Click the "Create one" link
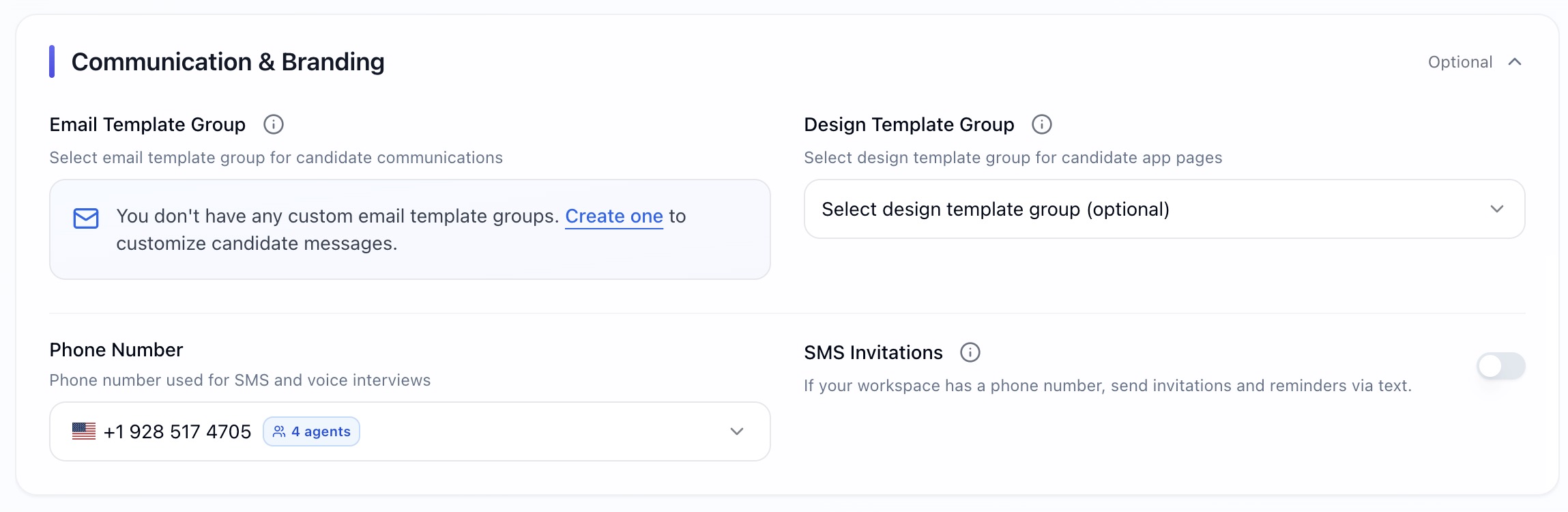Image resolution: width=1568 pixels, height=512 pixels. [x=613, y=216]
